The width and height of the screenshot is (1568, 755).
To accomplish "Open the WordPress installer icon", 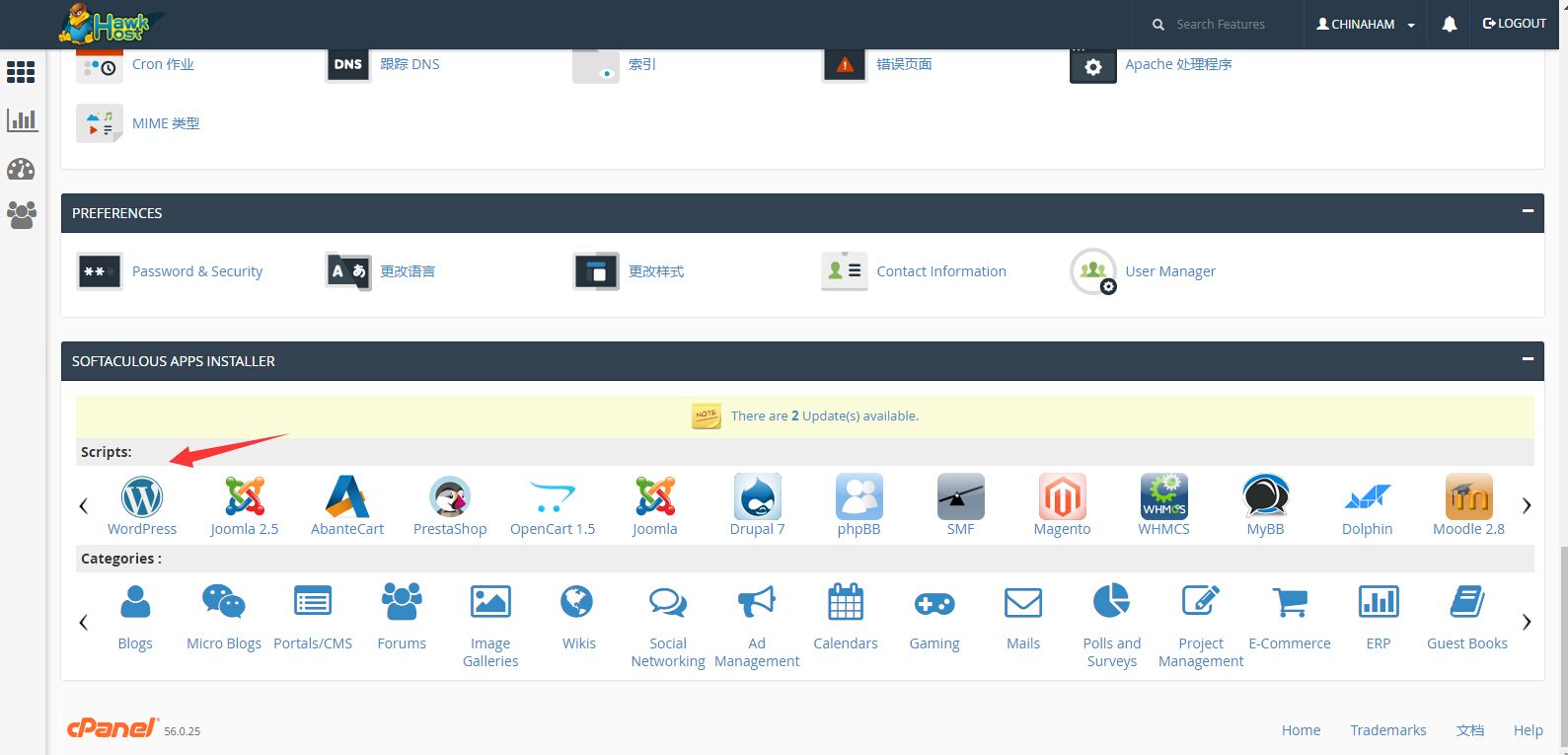I will tap(142, 496).
